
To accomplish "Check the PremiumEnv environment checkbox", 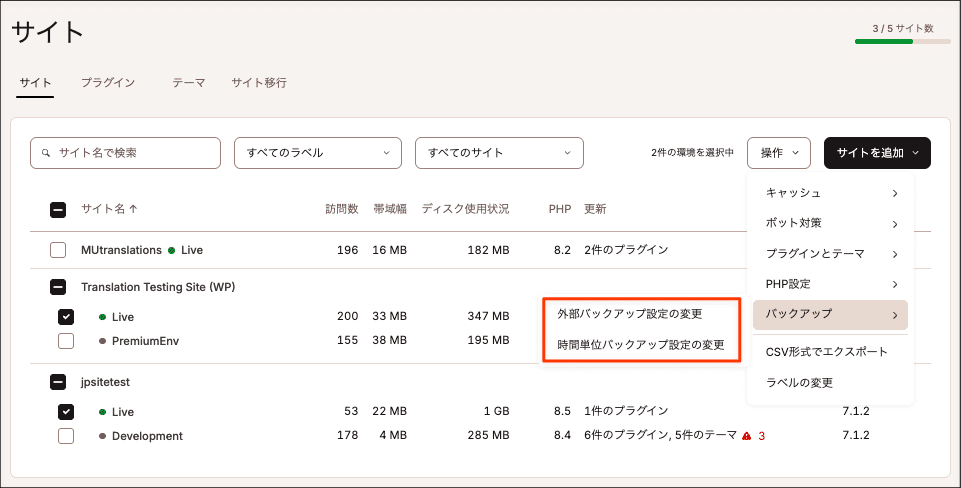I will tap(66, 341).
